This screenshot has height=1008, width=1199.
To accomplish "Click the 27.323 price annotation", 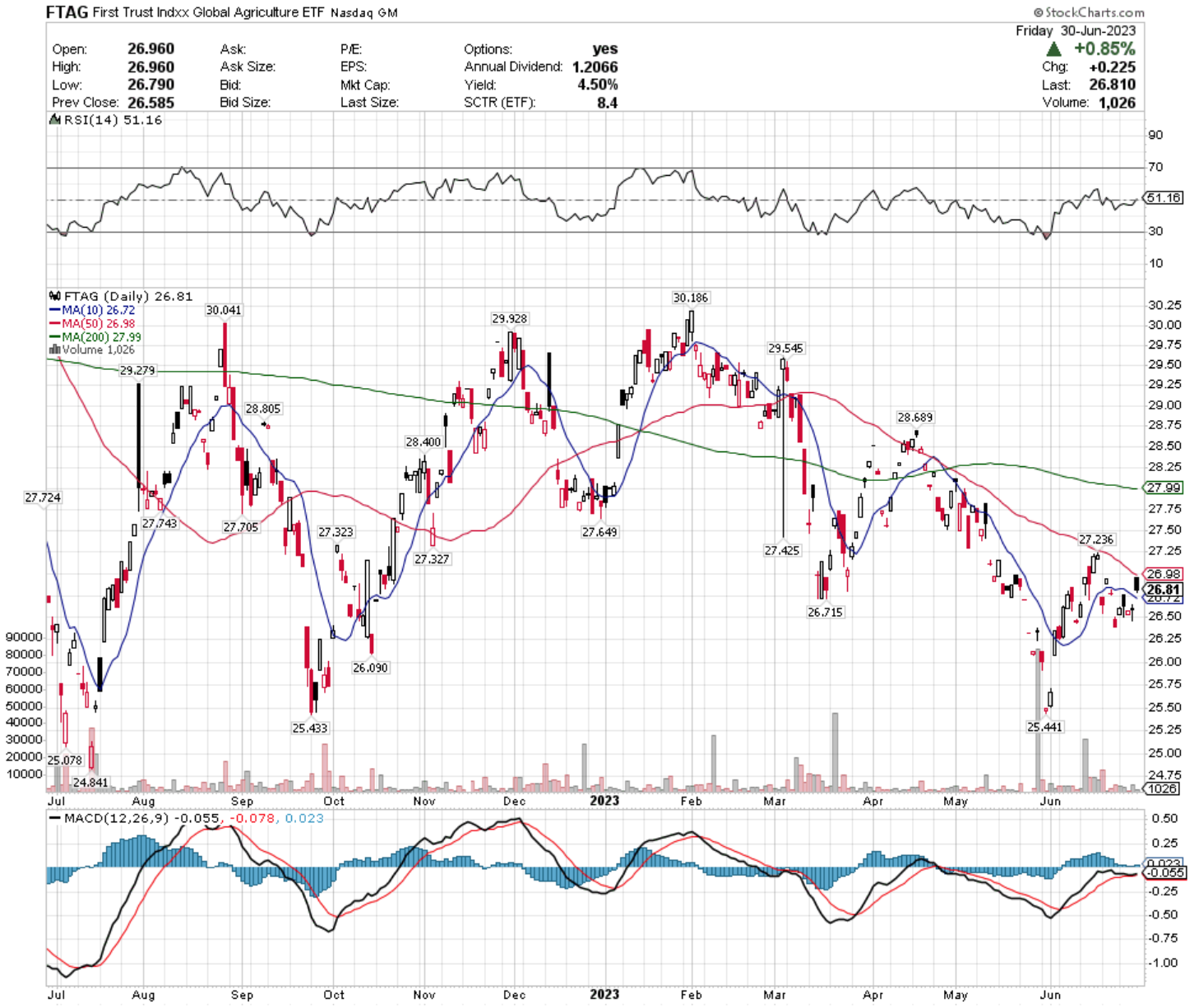I will (x=336, y=532).
